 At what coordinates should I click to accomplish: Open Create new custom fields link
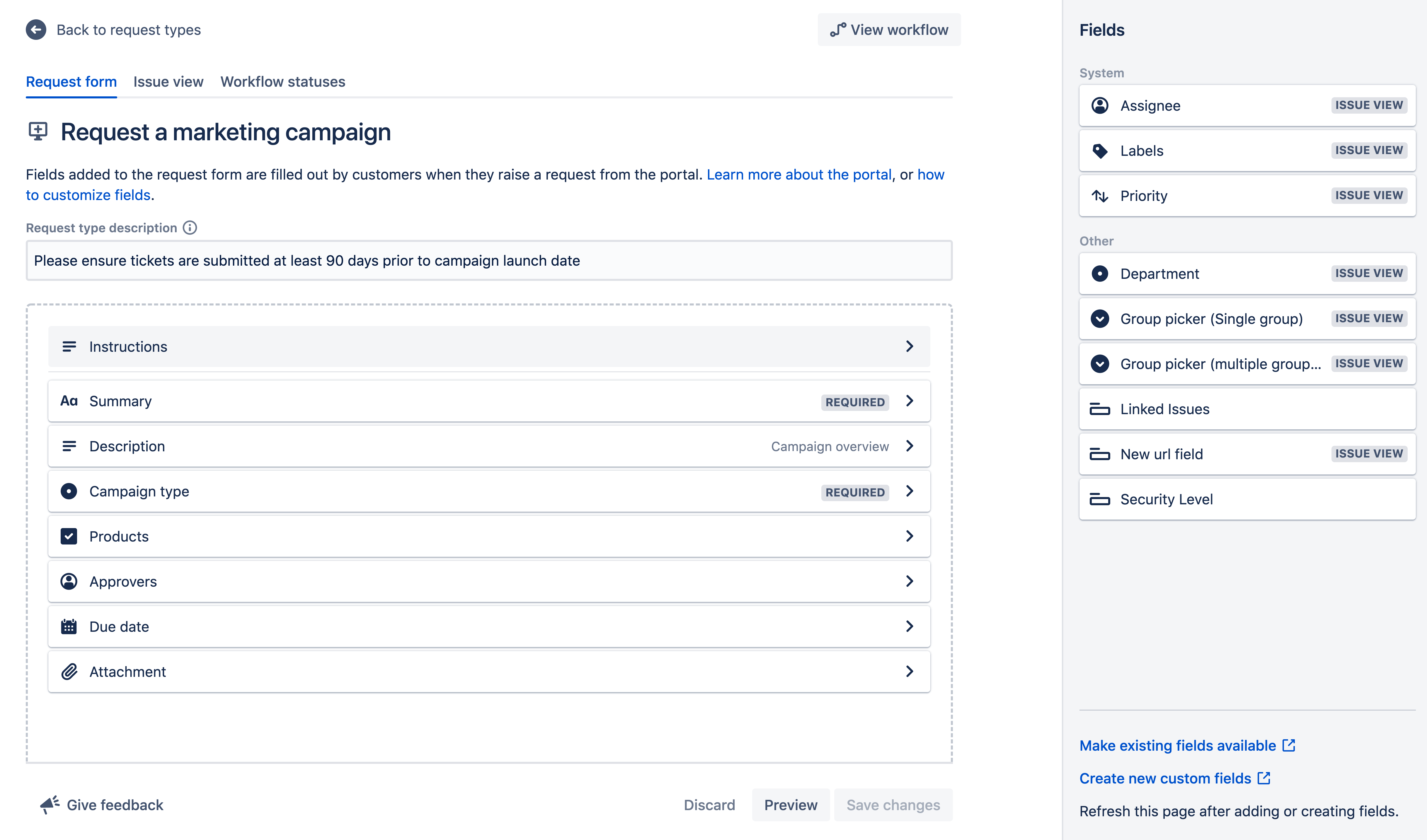click(1174, 778)
